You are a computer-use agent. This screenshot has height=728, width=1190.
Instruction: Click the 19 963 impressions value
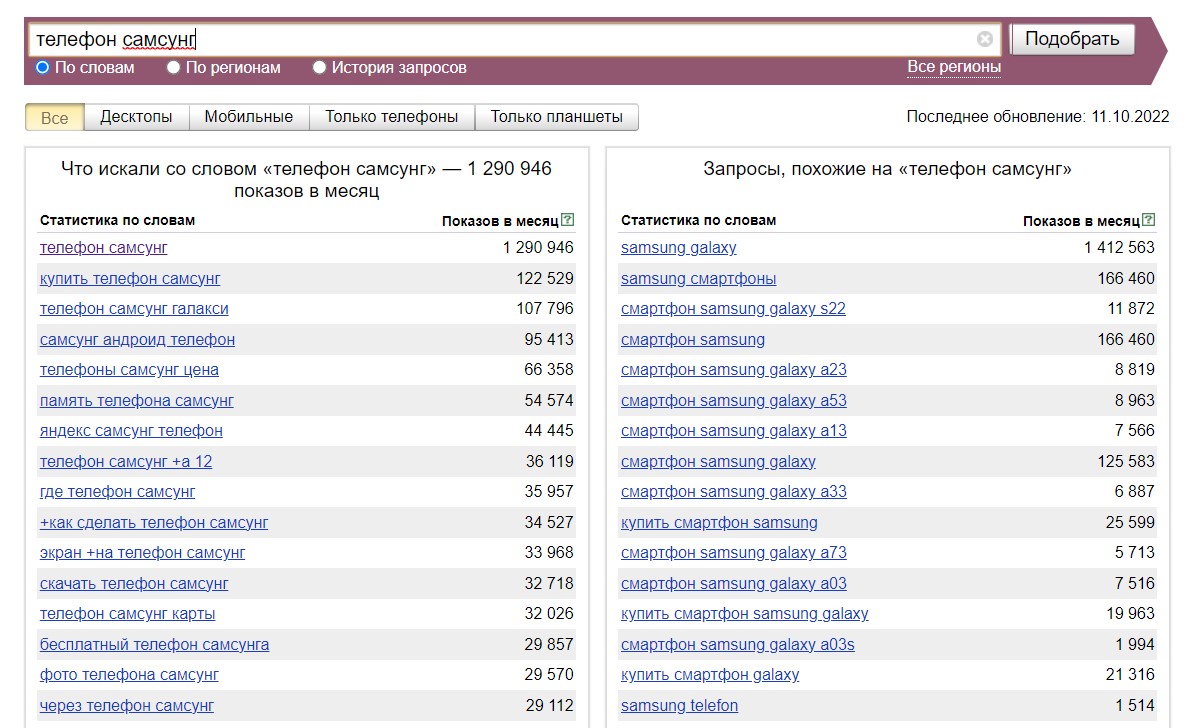coord(1130,613)
